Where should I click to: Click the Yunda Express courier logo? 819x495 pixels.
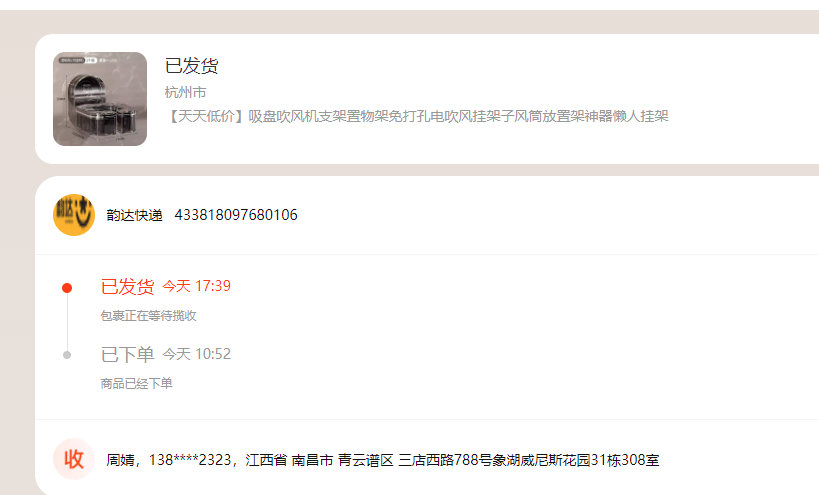click(x=74, y=215)
